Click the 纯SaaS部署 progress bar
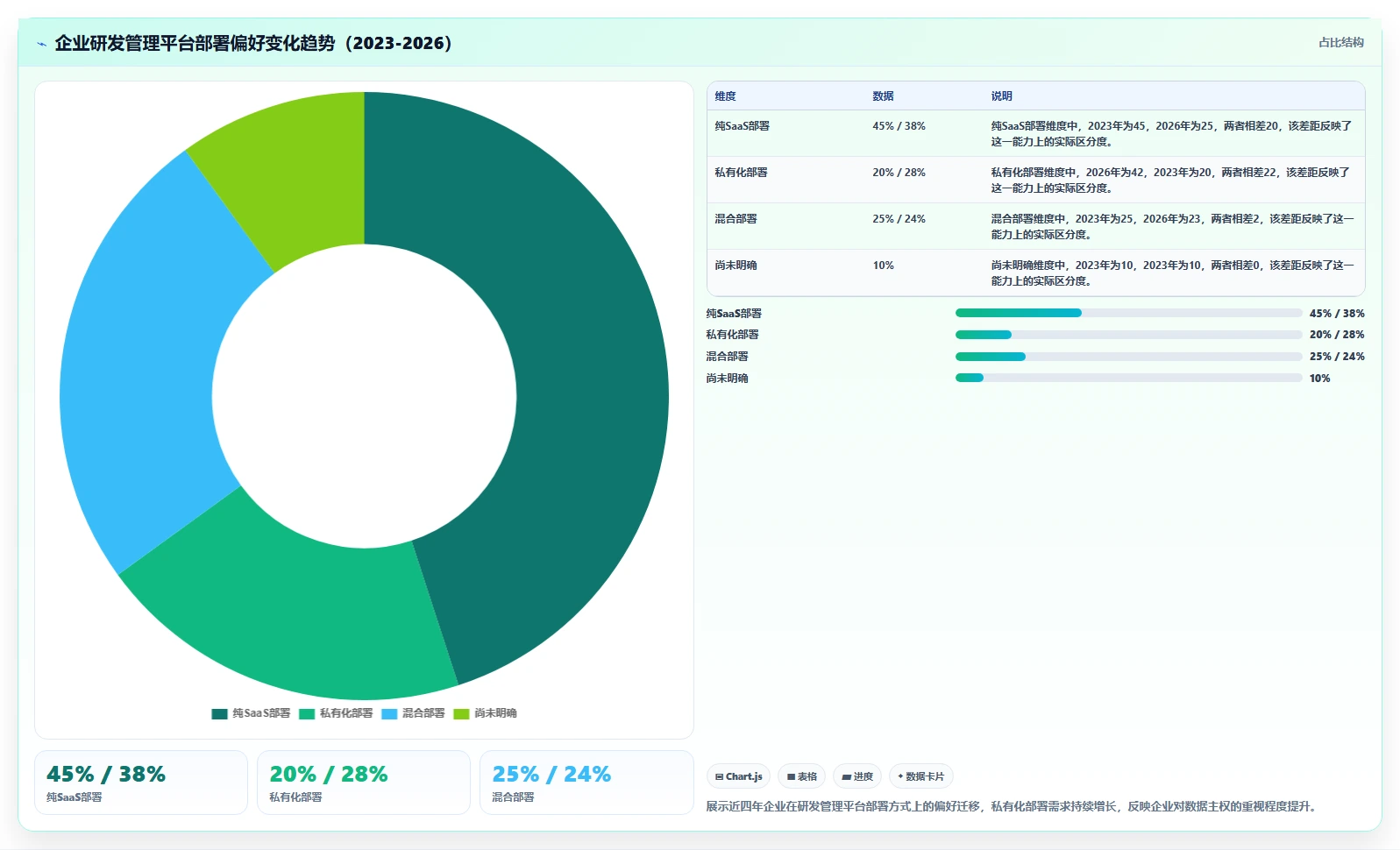 click(x=1128, y=313)
